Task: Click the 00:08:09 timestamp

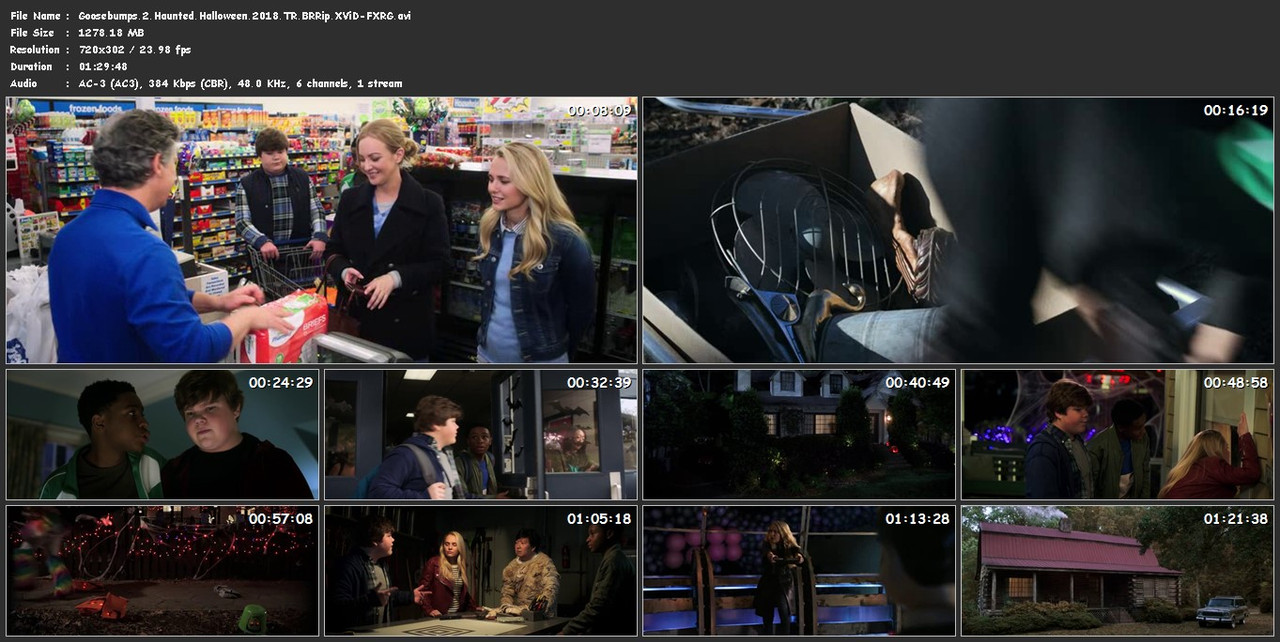Action: click(x=599, y=110)
